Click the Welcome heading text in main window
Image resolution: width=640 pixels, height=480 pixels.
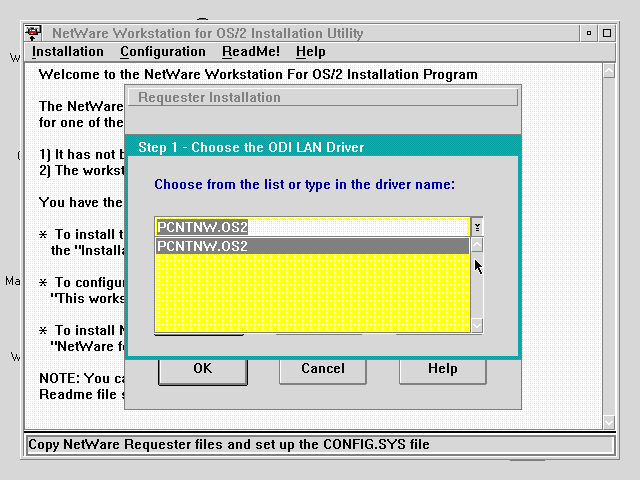pyautogui.click(x=258, y=75)
